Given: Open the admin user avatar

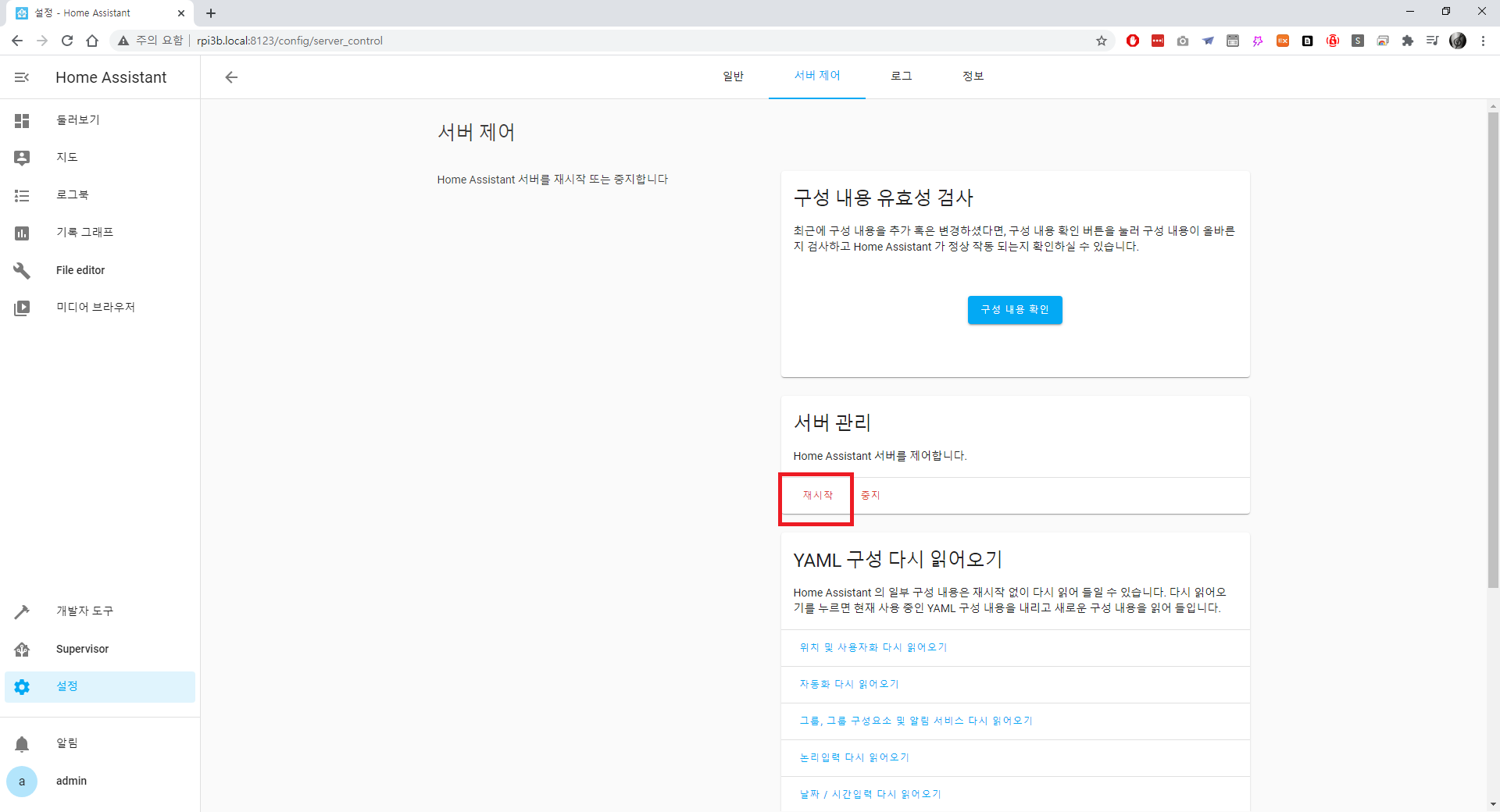Looking at the screenshot, I should pos(22,782).
